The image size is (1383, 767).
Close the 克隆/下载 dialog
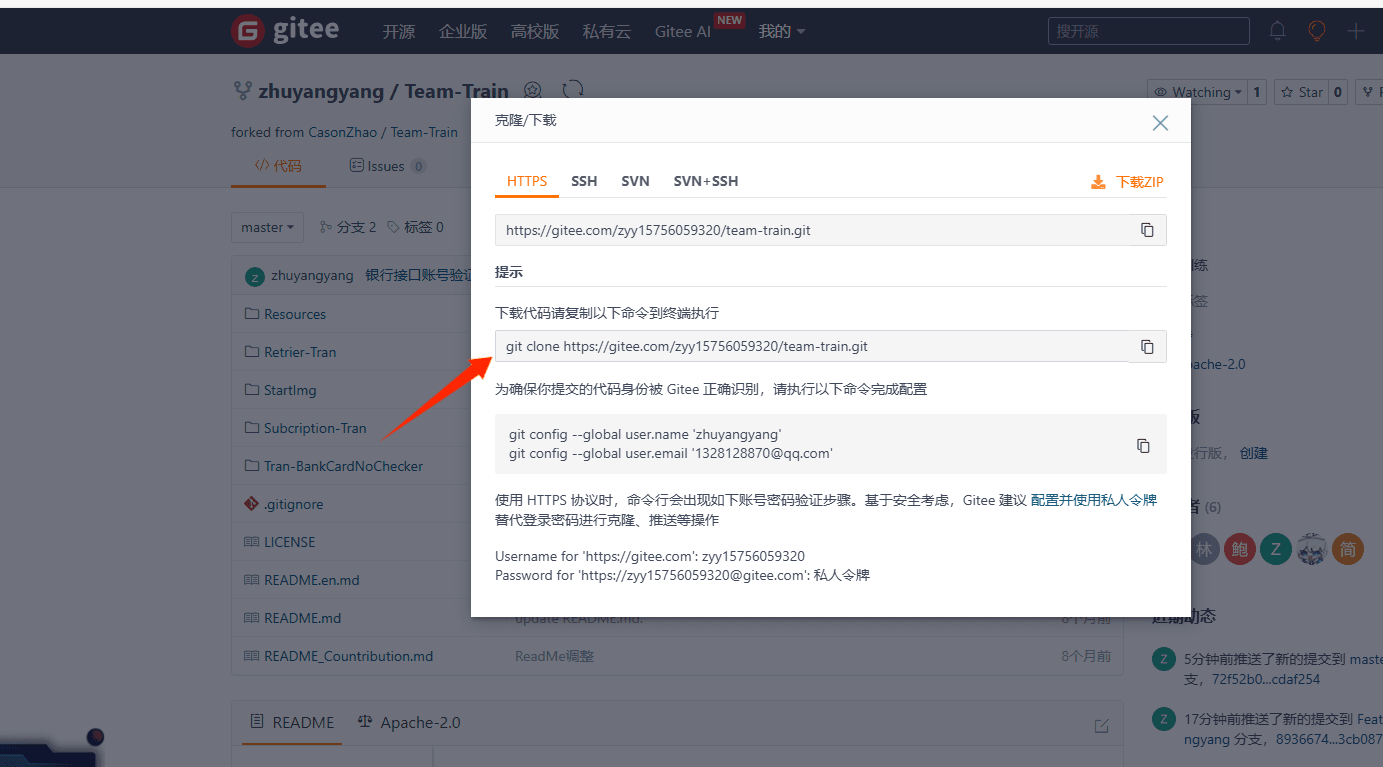click(x=1159, y=123)
